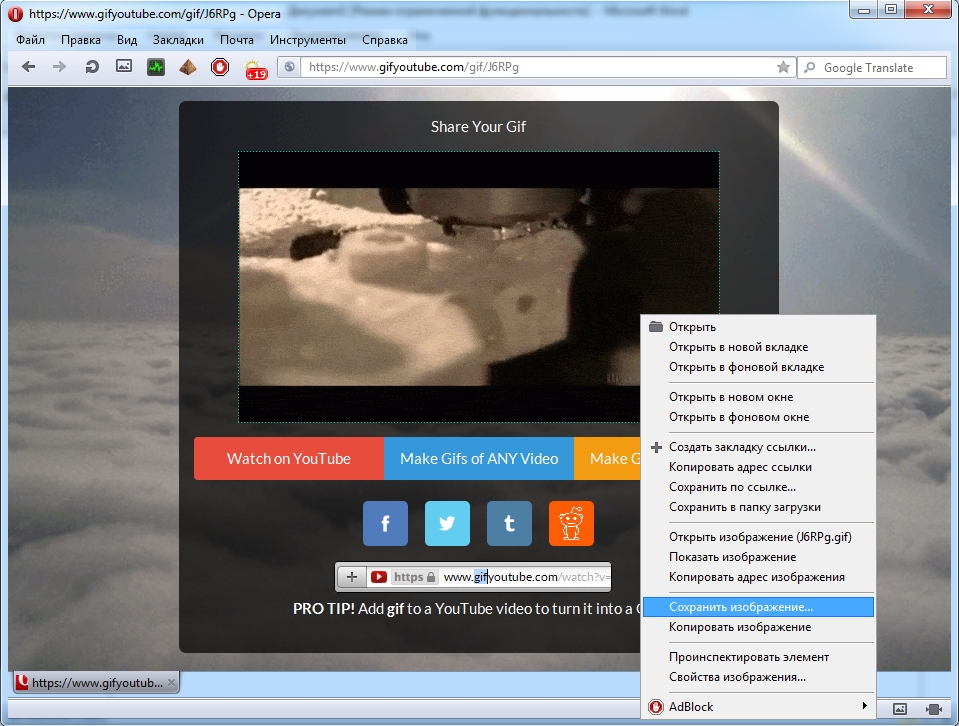Click the lock icon with +19 badge
This screenshot has height=726, width=959.
(x=253, y=68)
